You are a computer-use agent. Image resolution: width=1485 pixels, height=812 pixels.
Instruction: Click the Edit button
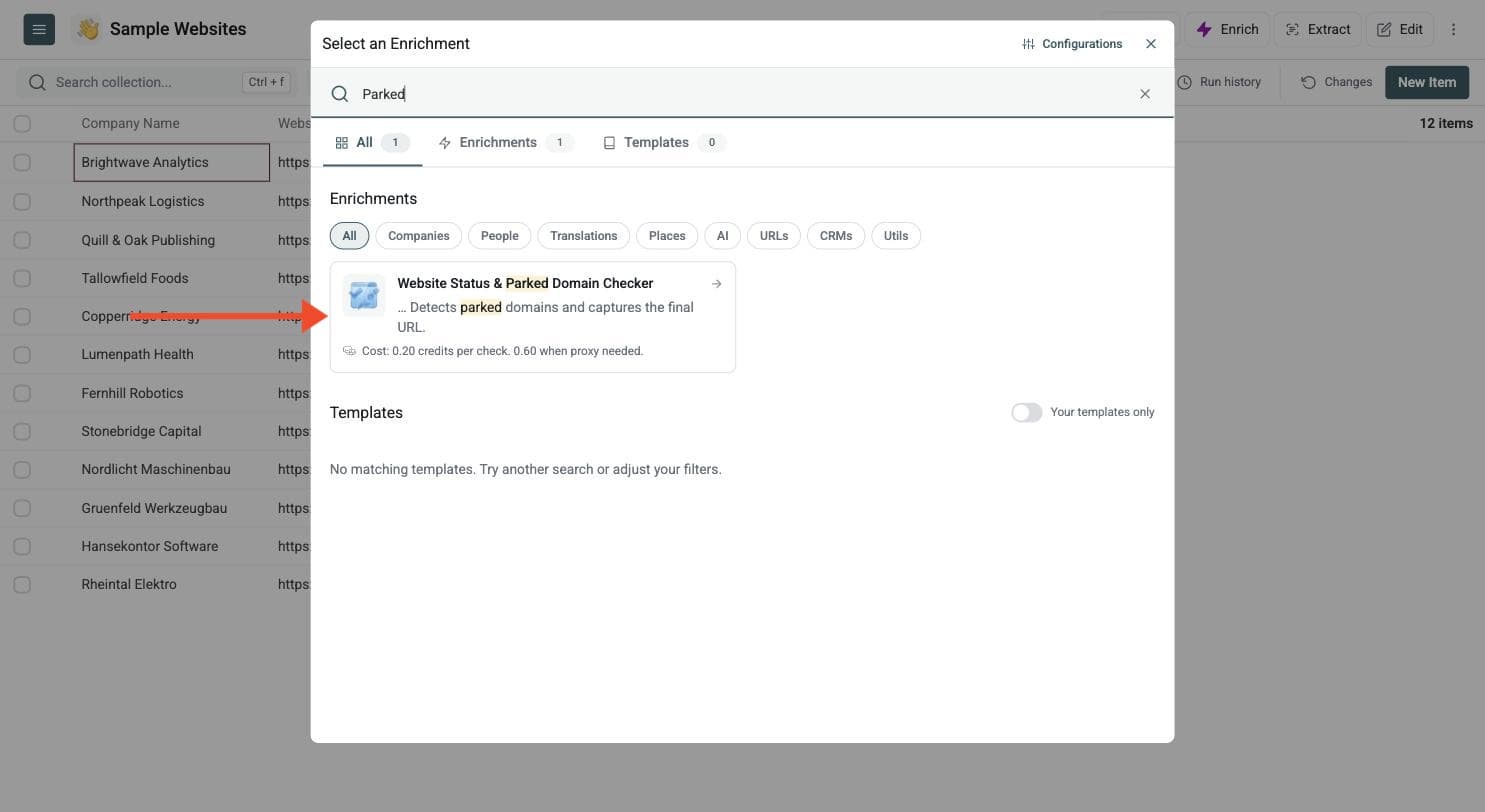tap(1400, 29)
